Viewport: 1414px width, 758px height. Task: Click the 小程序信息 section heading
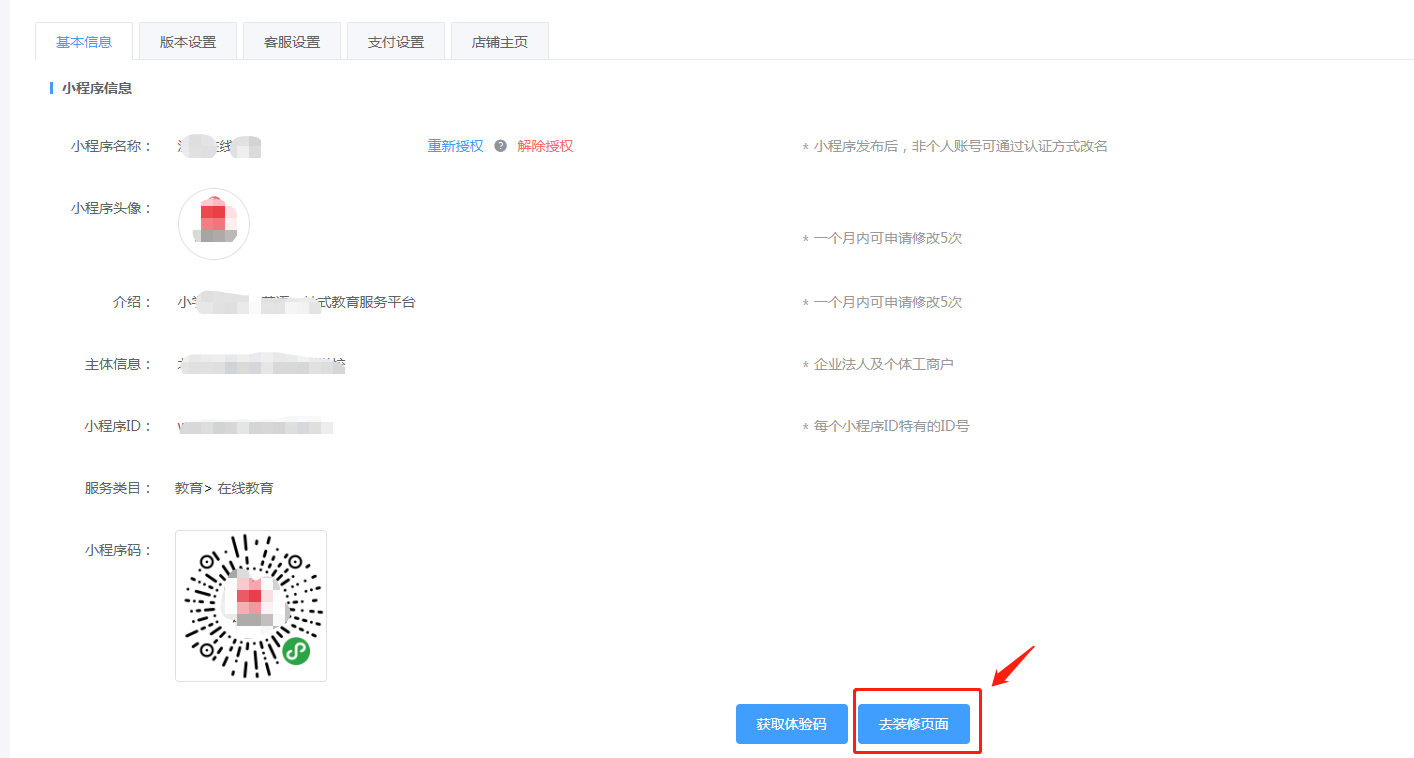tap(97, 88)
